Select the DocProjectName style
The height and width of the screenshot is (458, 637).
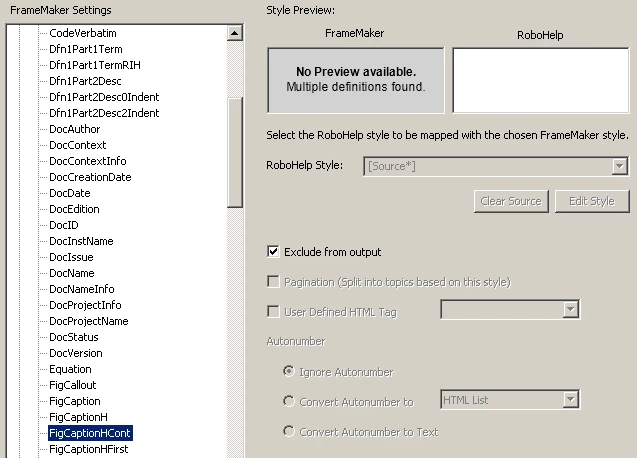click(89, 321)
